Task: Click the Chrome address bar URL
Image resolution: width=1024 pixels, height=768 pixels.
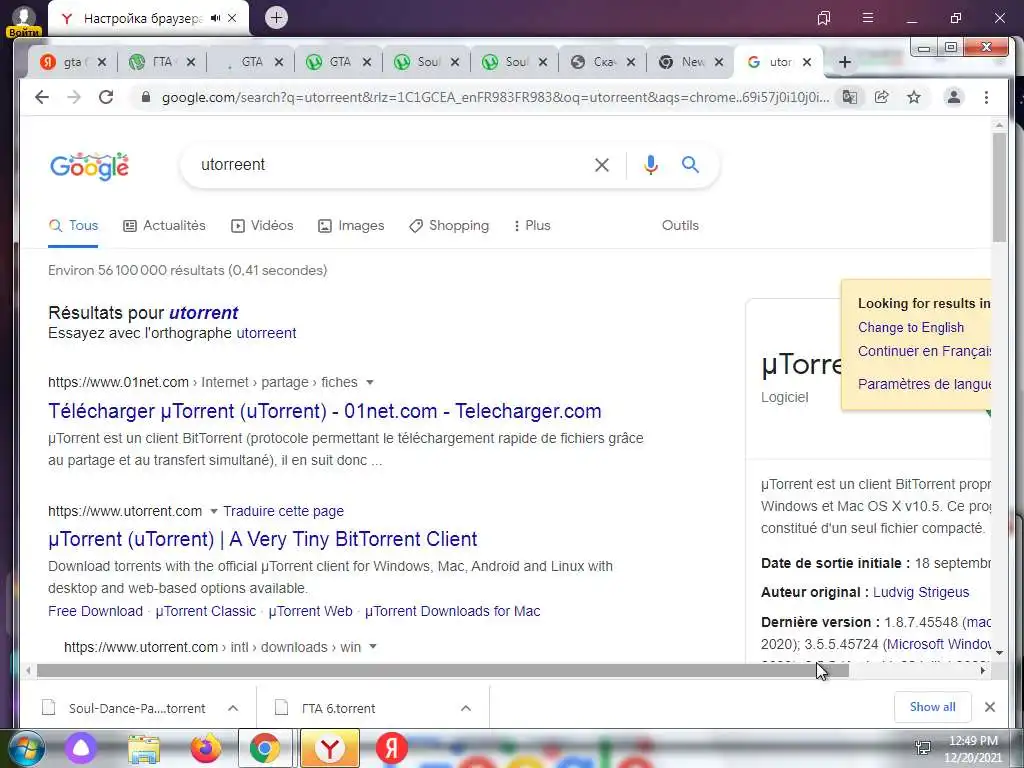Action: click(496, 97)
